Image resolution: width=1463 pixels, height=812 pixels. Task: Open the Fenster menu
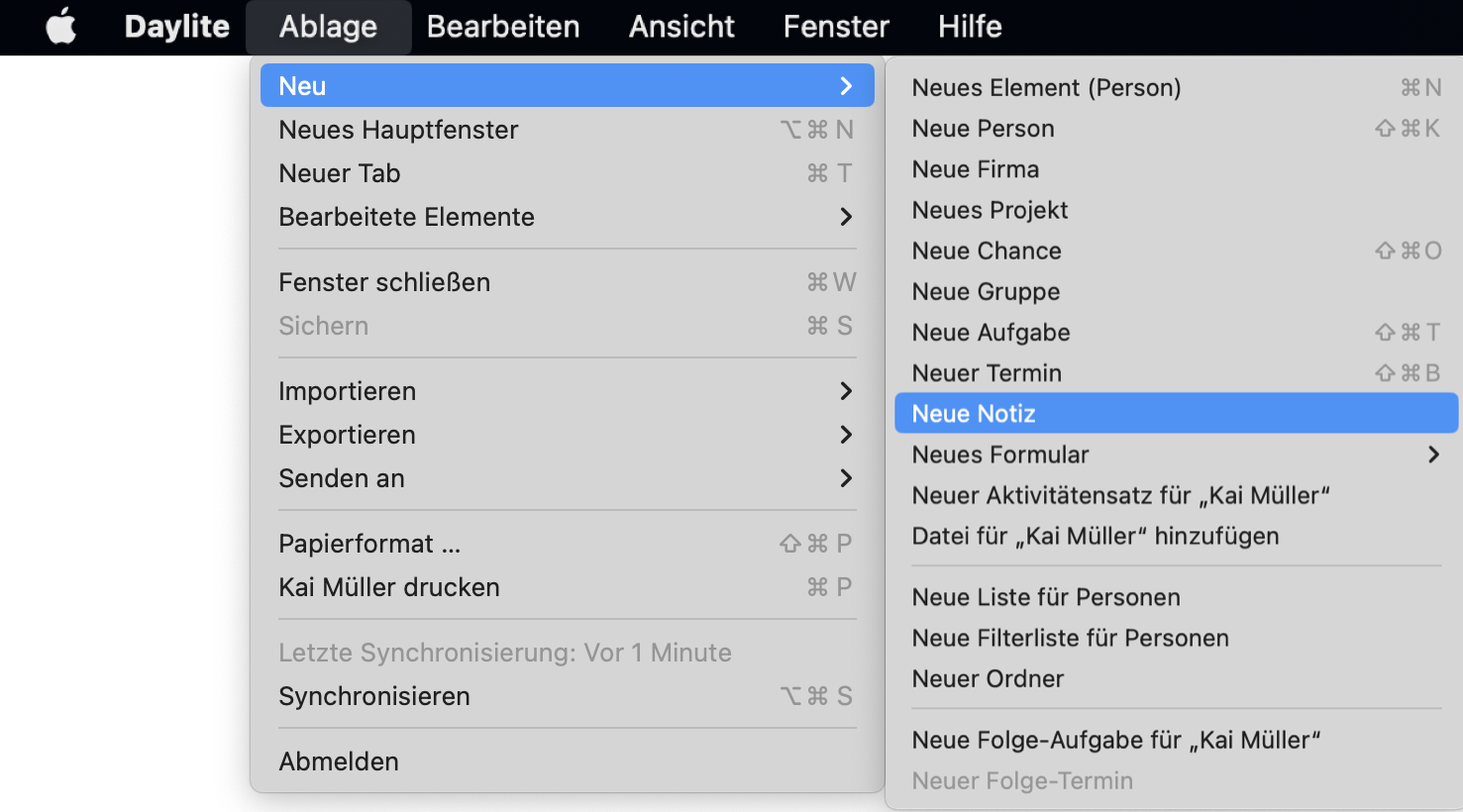(836, 27)
